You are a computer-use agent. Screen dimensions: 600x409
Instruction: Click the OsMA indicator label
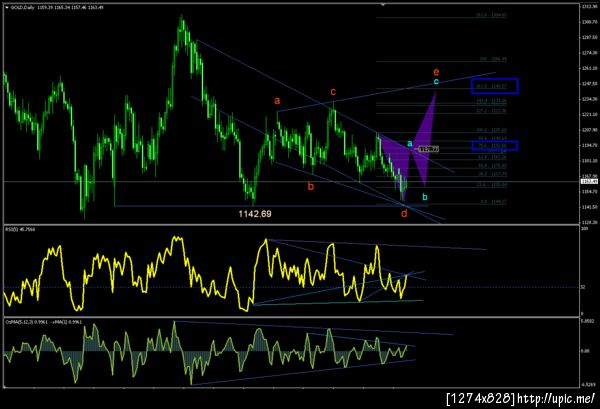point(44,322)
